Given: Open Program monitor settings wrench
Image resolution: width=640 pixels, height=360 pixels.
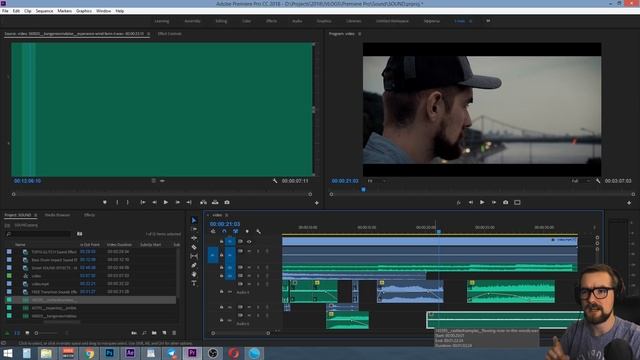Looking at the screenshot, I should pos(598,181).
